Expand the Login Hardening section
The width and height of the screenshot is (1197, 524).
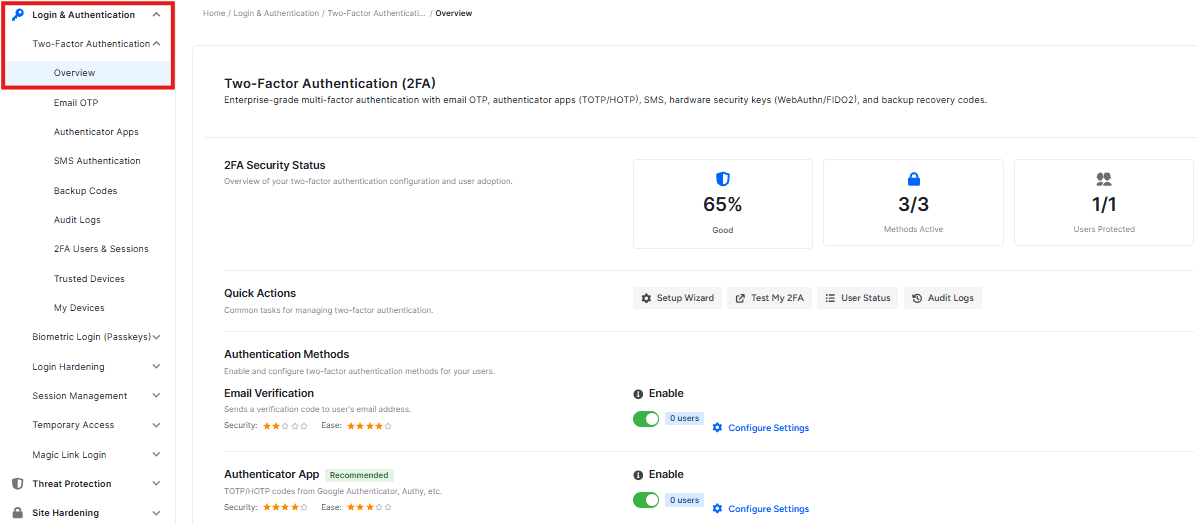click(156, 367)
